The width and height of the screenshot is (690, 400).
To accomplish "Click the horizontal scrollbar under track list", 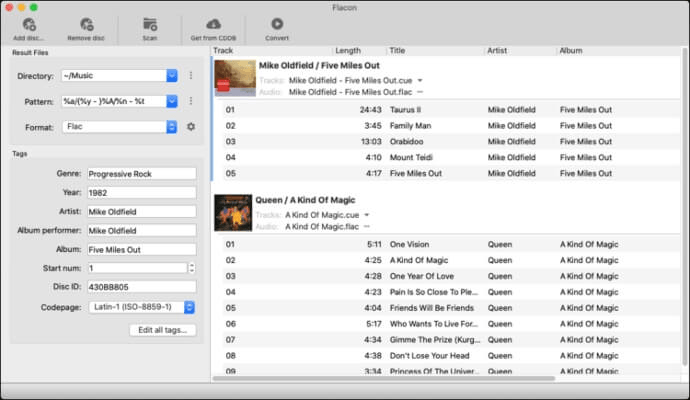I will [x=384, y=378].
